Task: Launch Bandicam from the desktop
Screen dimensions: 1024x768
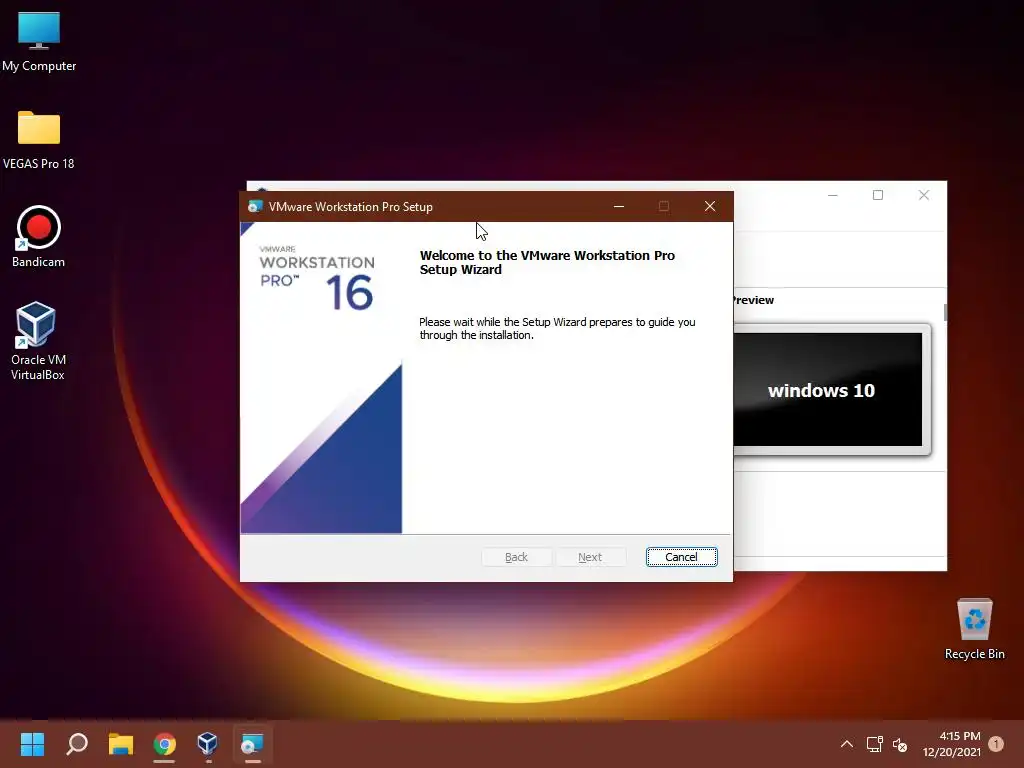Action: coord(39,236)
